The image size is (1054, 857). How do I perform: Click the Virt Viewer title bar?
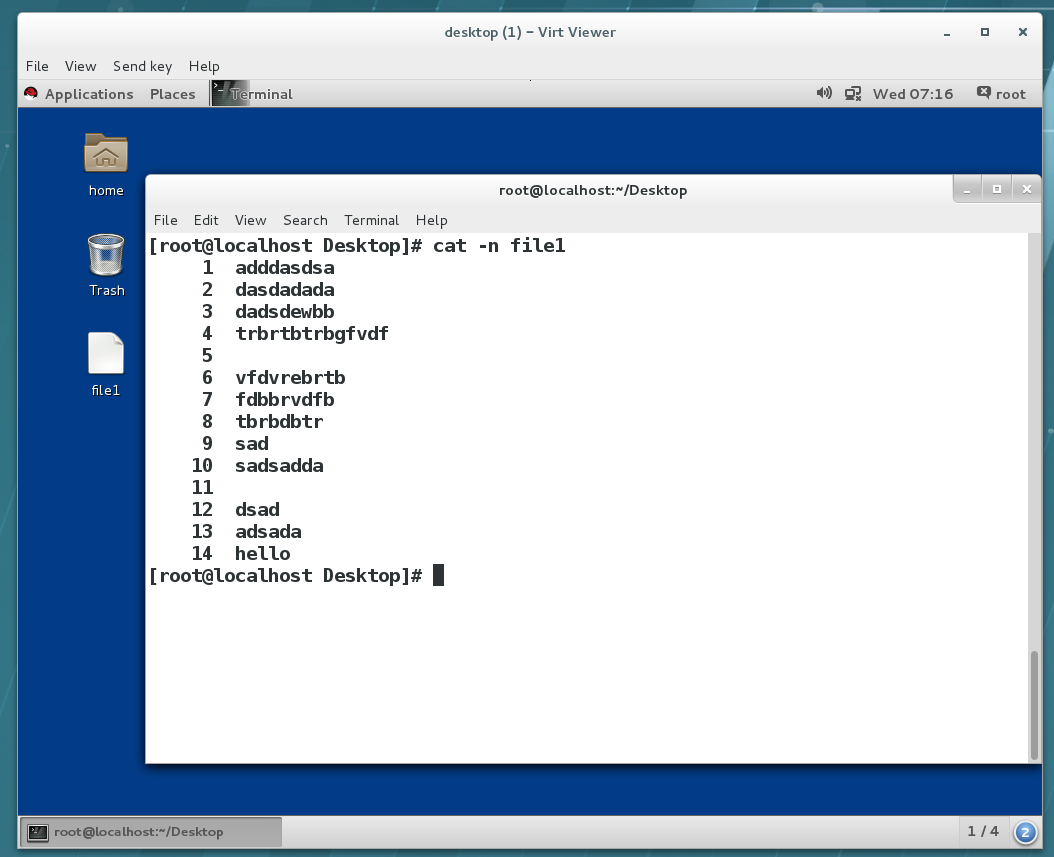click(530, 32)
